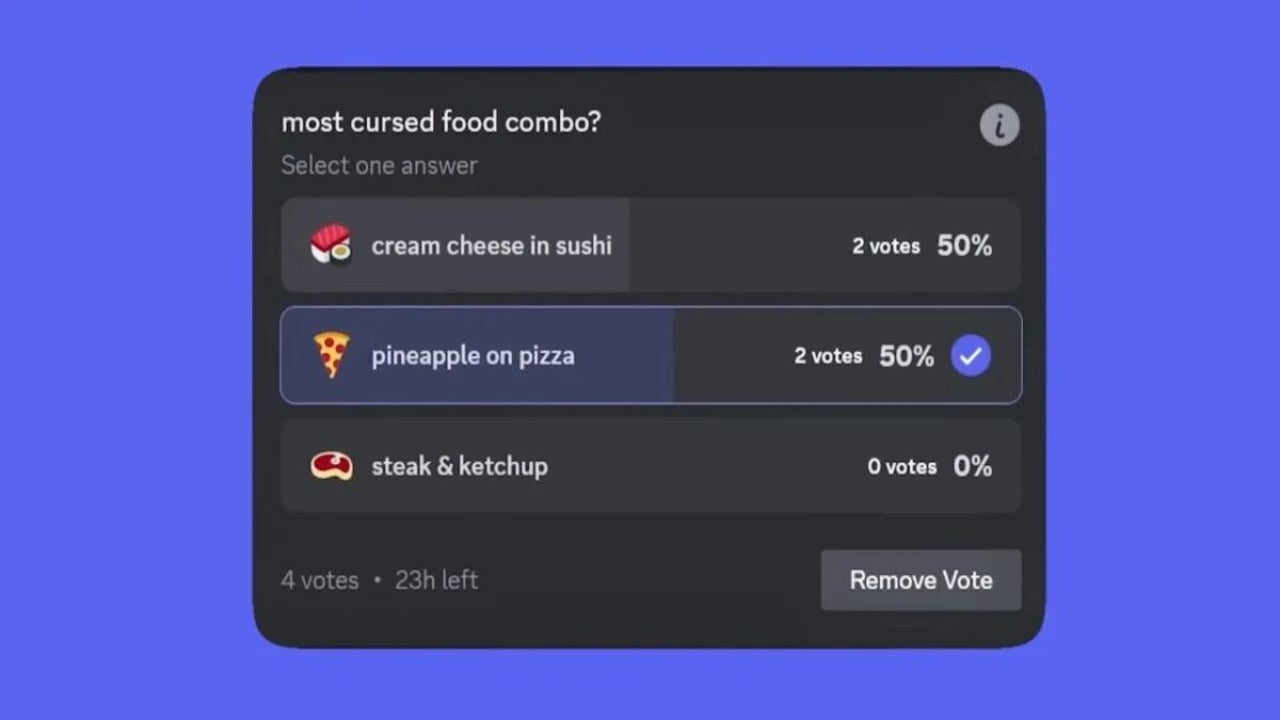Select the steak & ketchup option
The image size is (1280, 720).
pyautogui.click(x=651, y=466)
